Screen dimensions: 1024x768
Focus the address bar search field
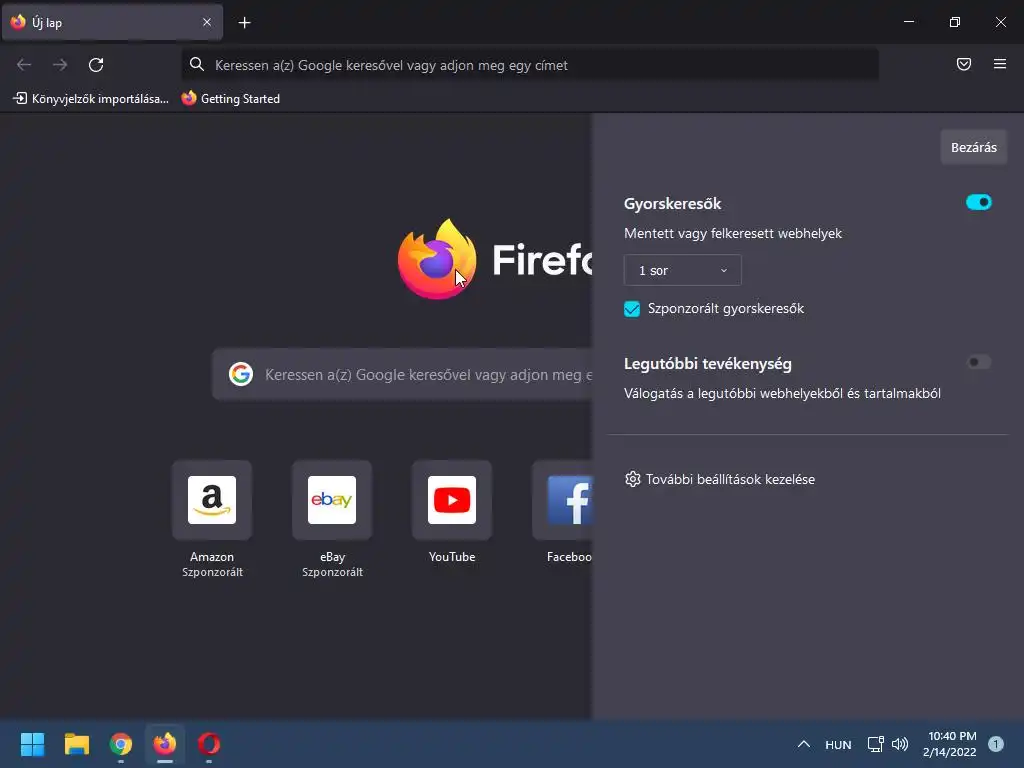pos(530,65)
